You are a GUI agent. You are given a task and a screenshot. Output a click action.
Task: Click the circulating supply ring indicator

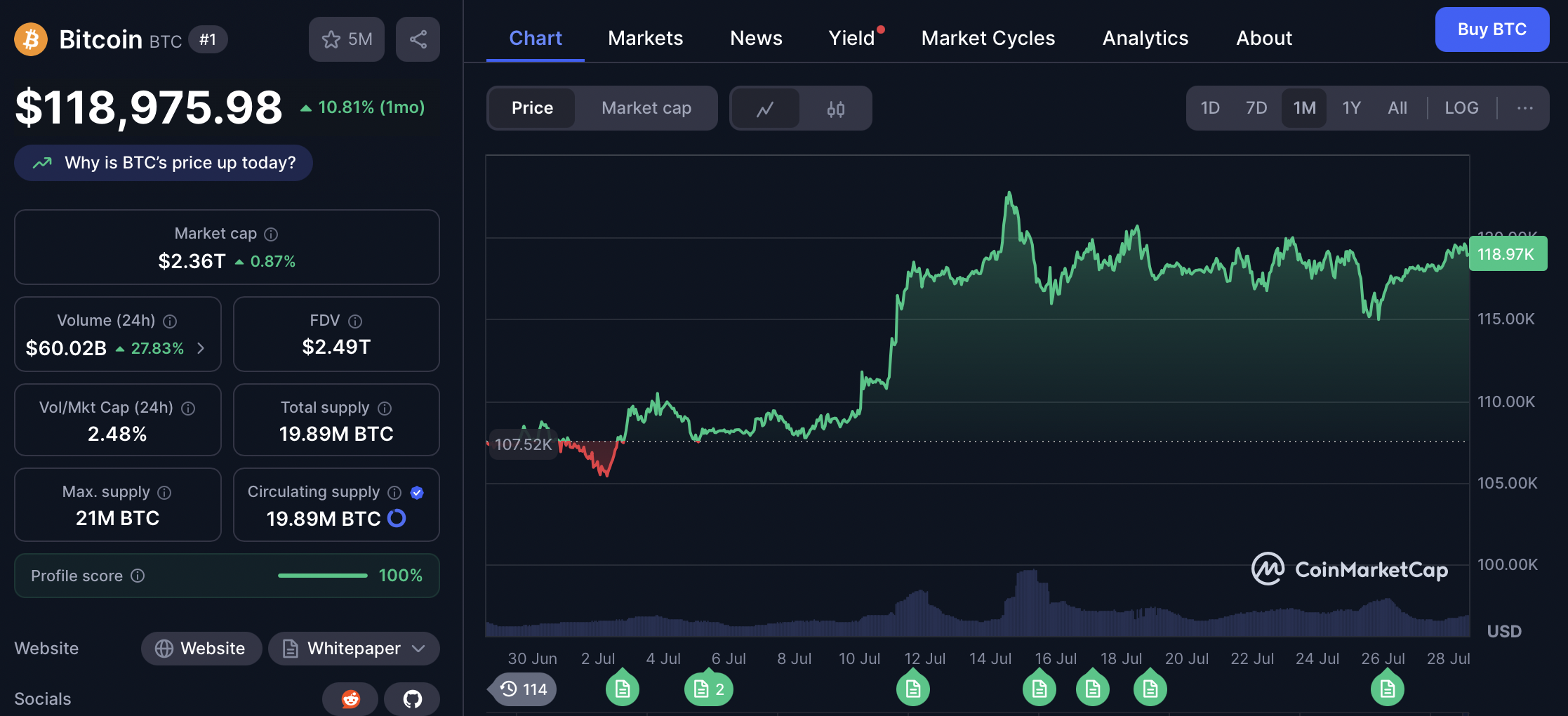(397, 518)
